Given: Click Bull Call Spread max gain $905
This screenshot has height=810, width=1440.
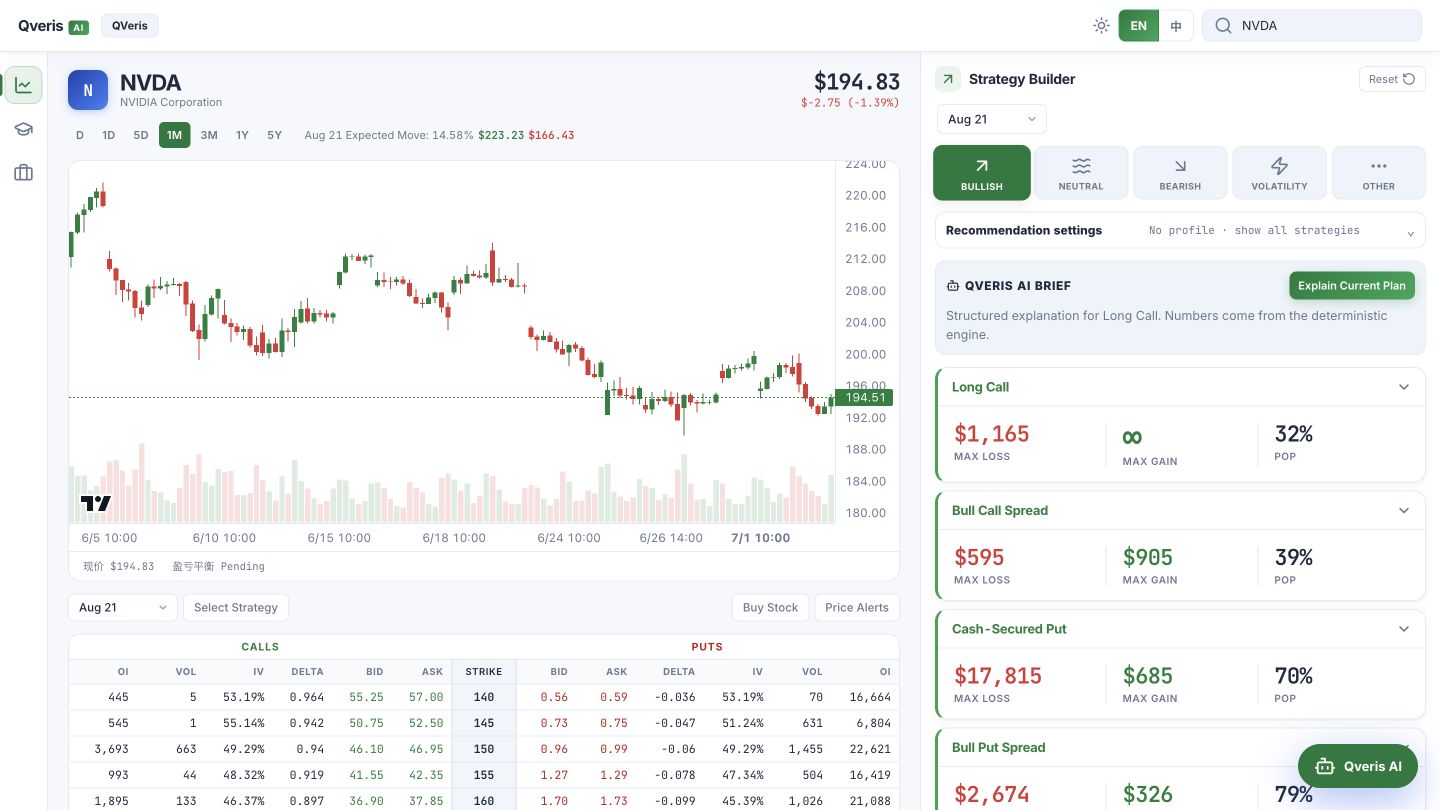Looking at the screenshot, I should (1148, 557).
